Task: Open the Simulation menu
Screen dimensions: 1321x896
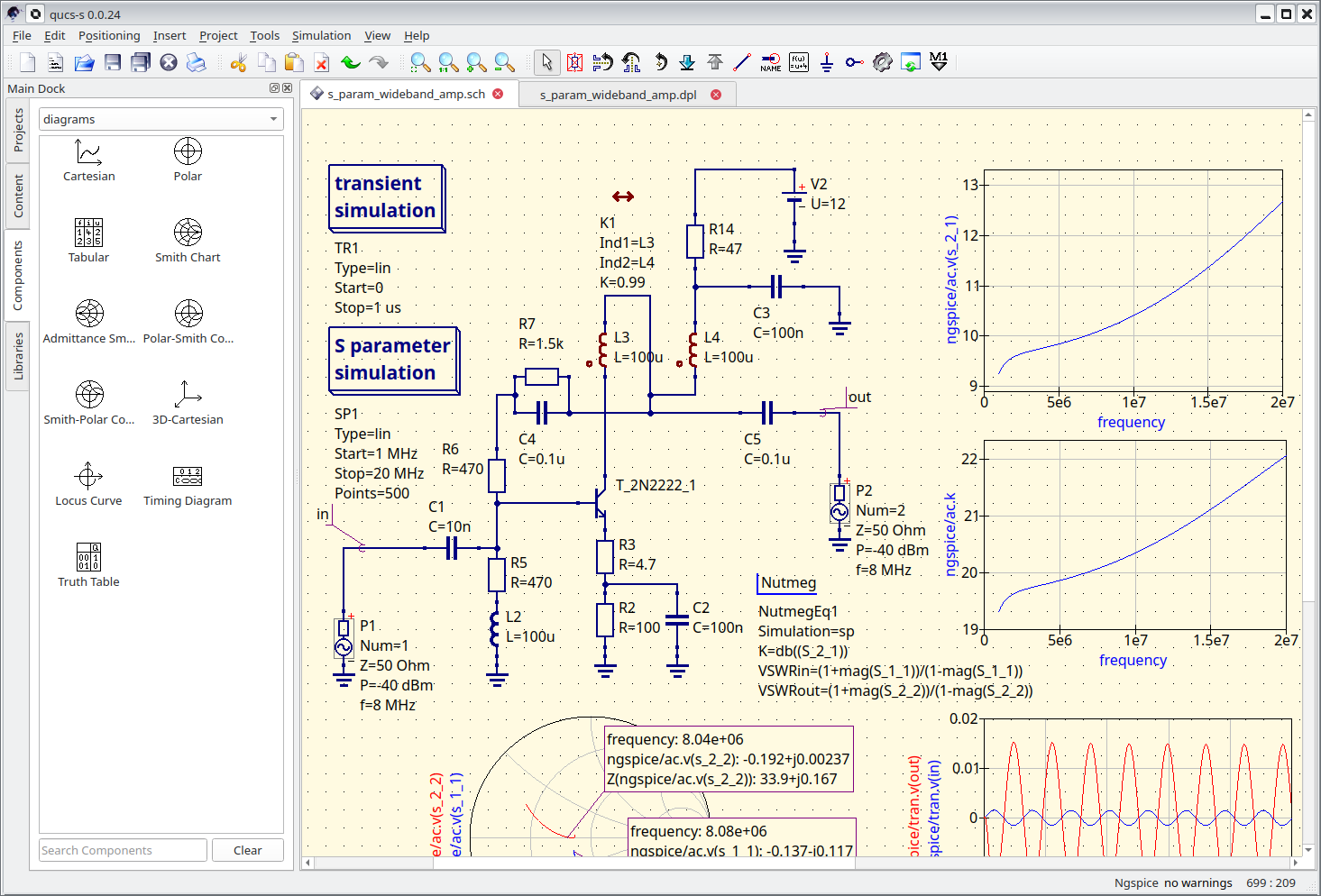Action: [321, 36]
